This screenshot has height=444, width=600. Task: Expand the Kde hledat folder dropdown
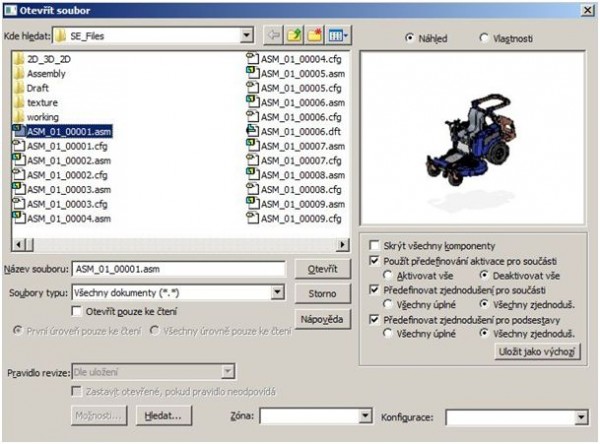coord(245,37)
